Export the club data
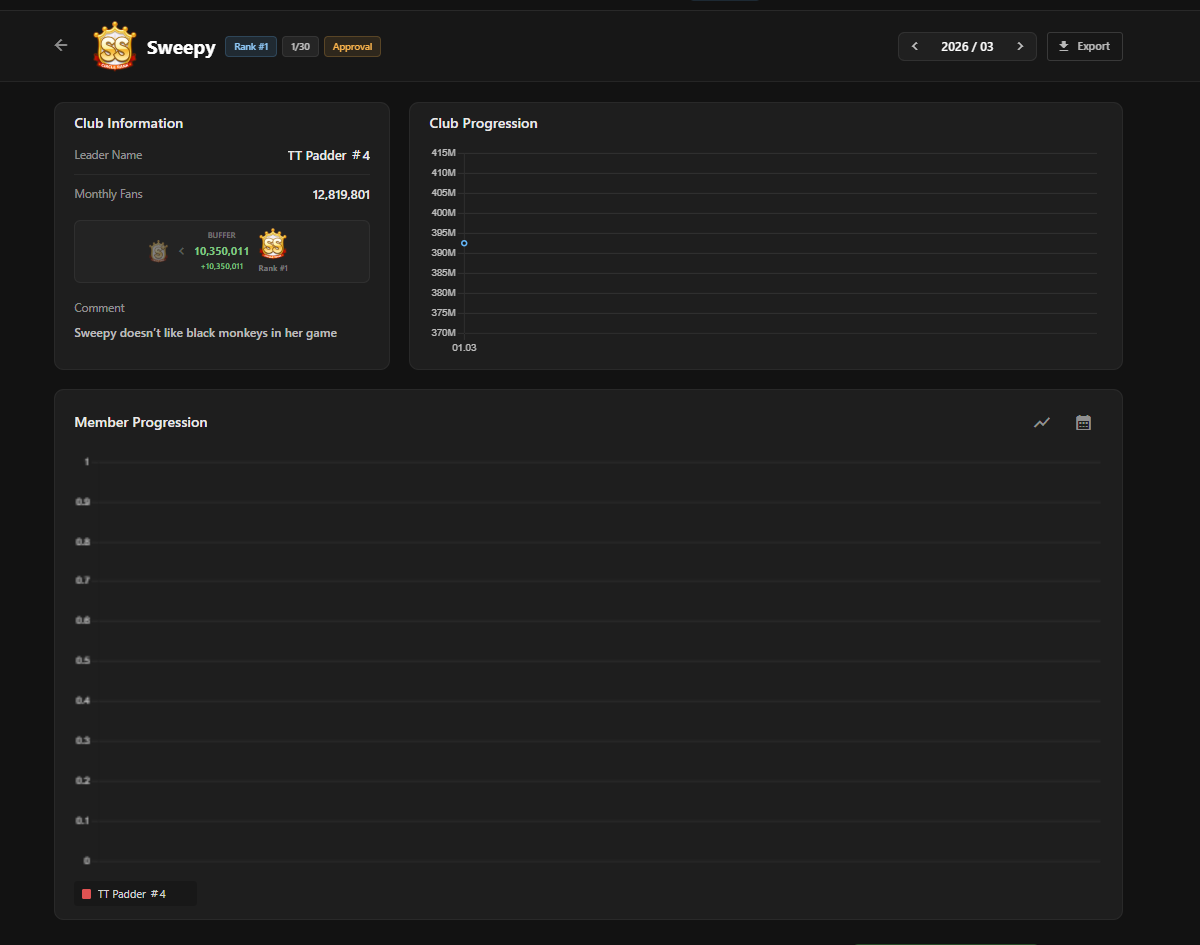 pyautogui.click(x=1085, y=46)
